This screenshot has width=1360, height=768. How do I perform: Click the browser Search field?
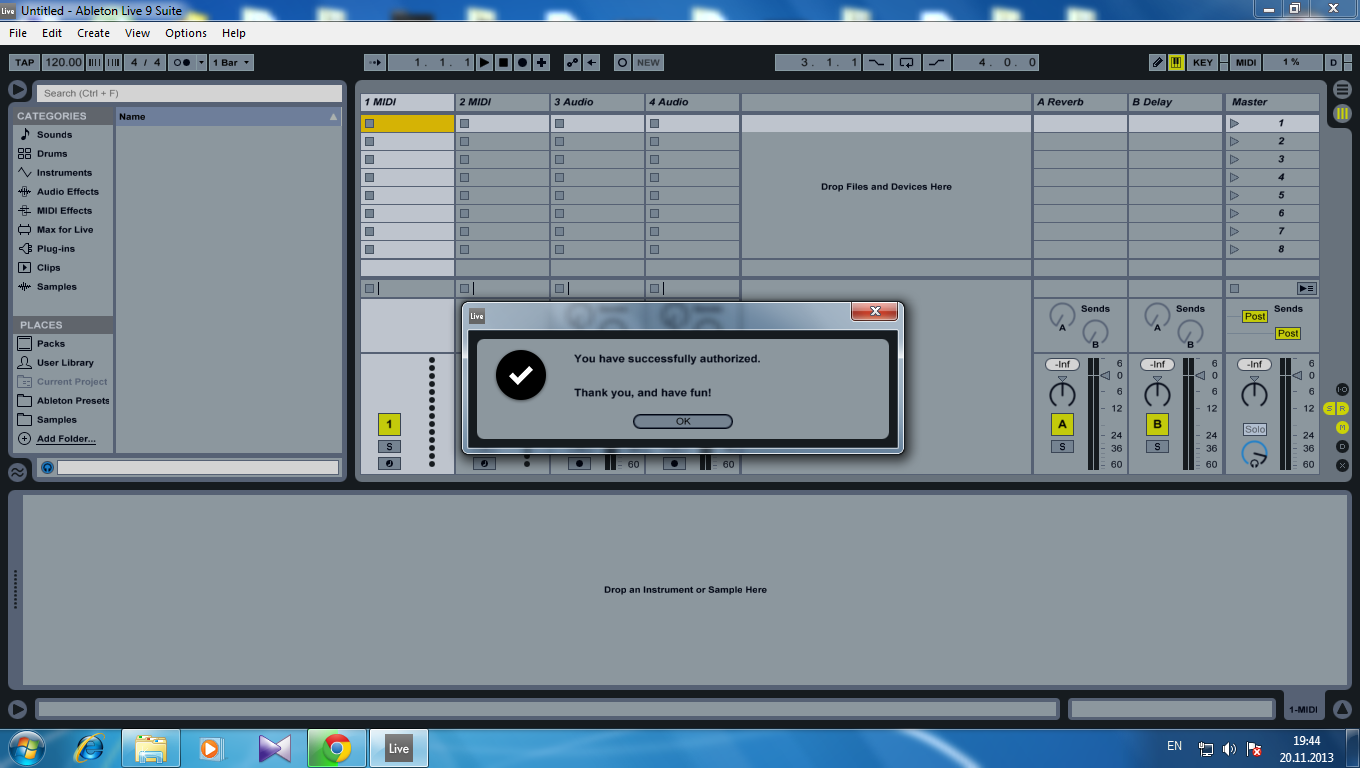[x=190, y=93]
